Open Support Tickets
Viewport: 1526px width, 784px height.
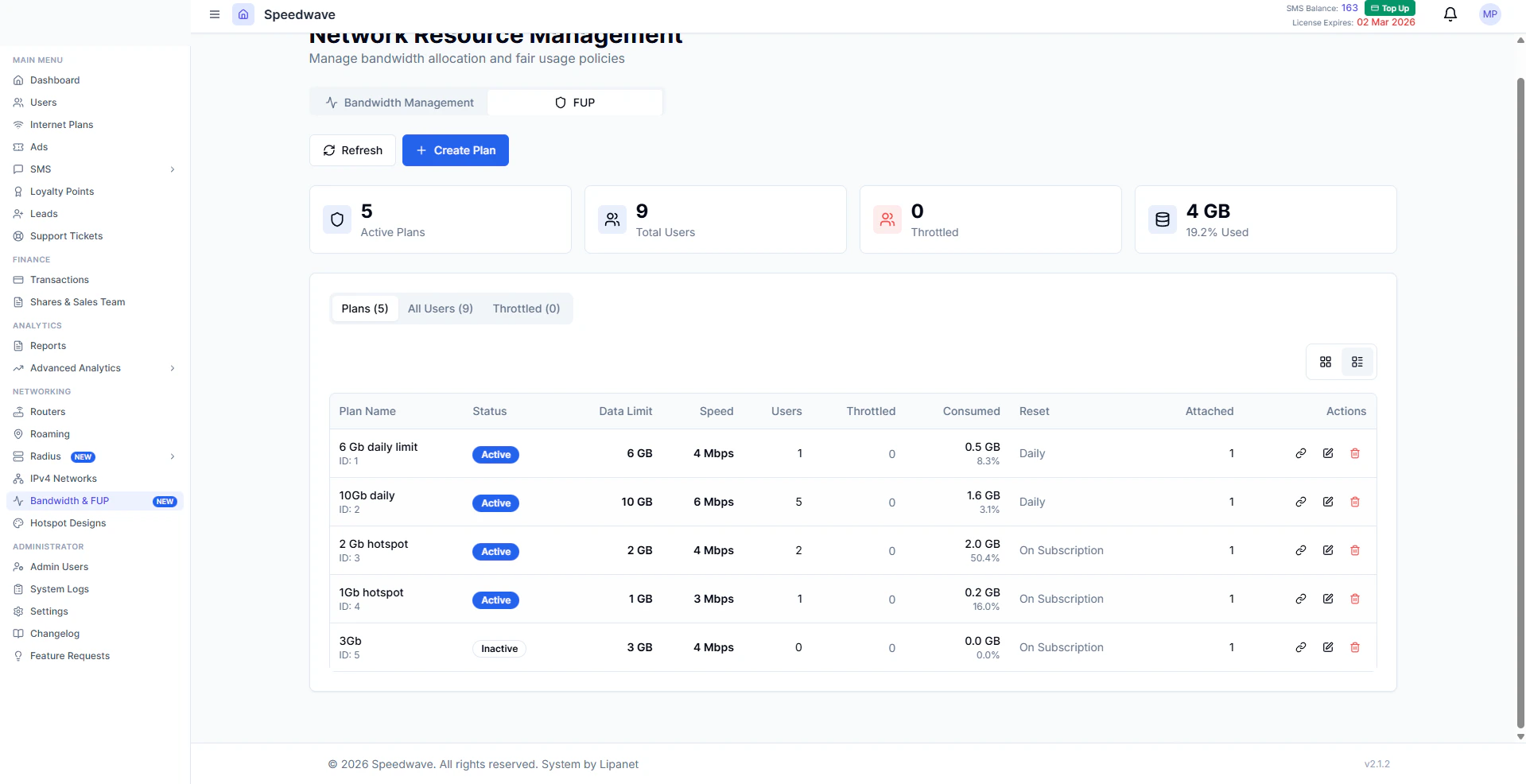click(x=95, y=236)
